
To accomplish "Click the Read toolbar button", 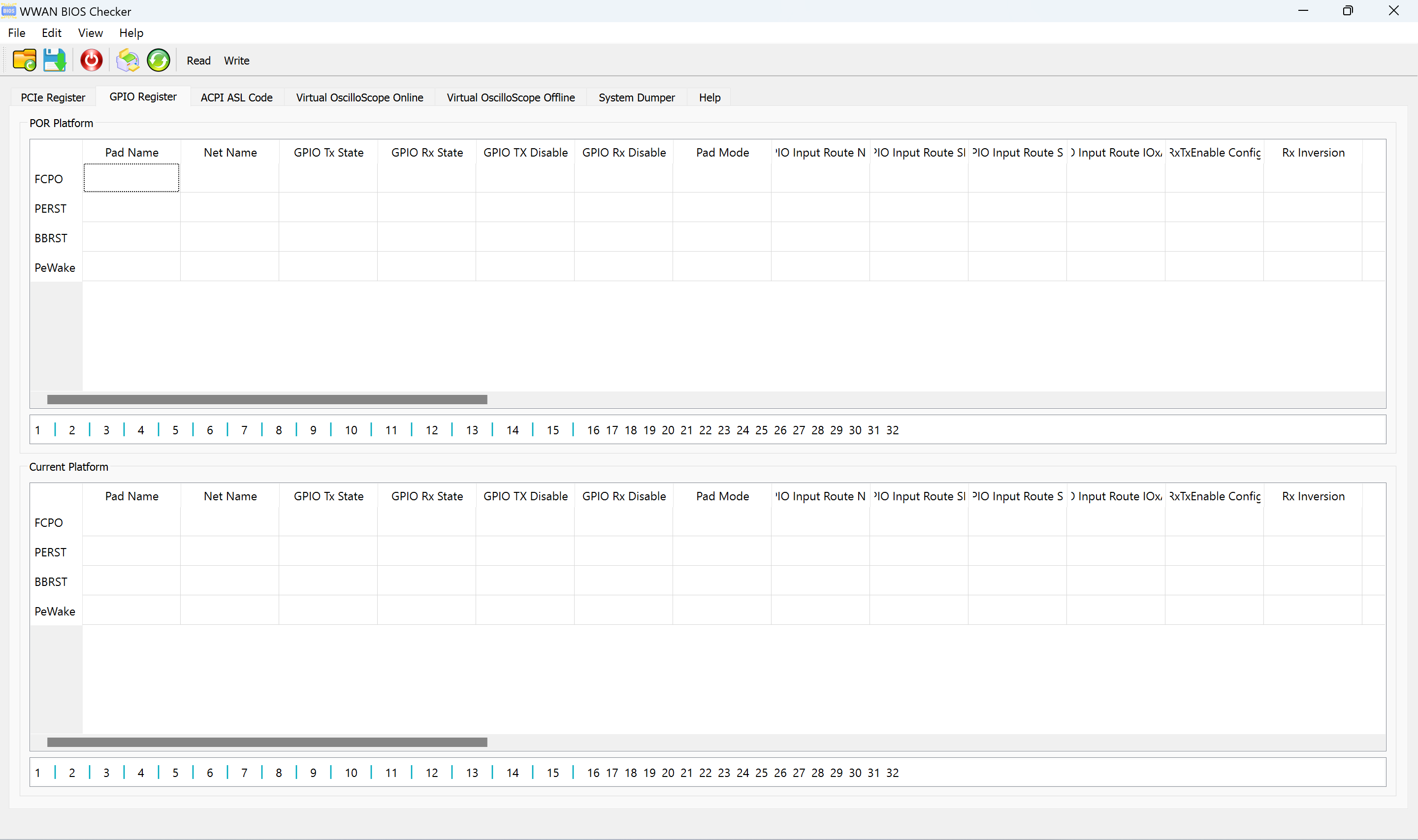I will pyautogui.click(x=198, y=61).
